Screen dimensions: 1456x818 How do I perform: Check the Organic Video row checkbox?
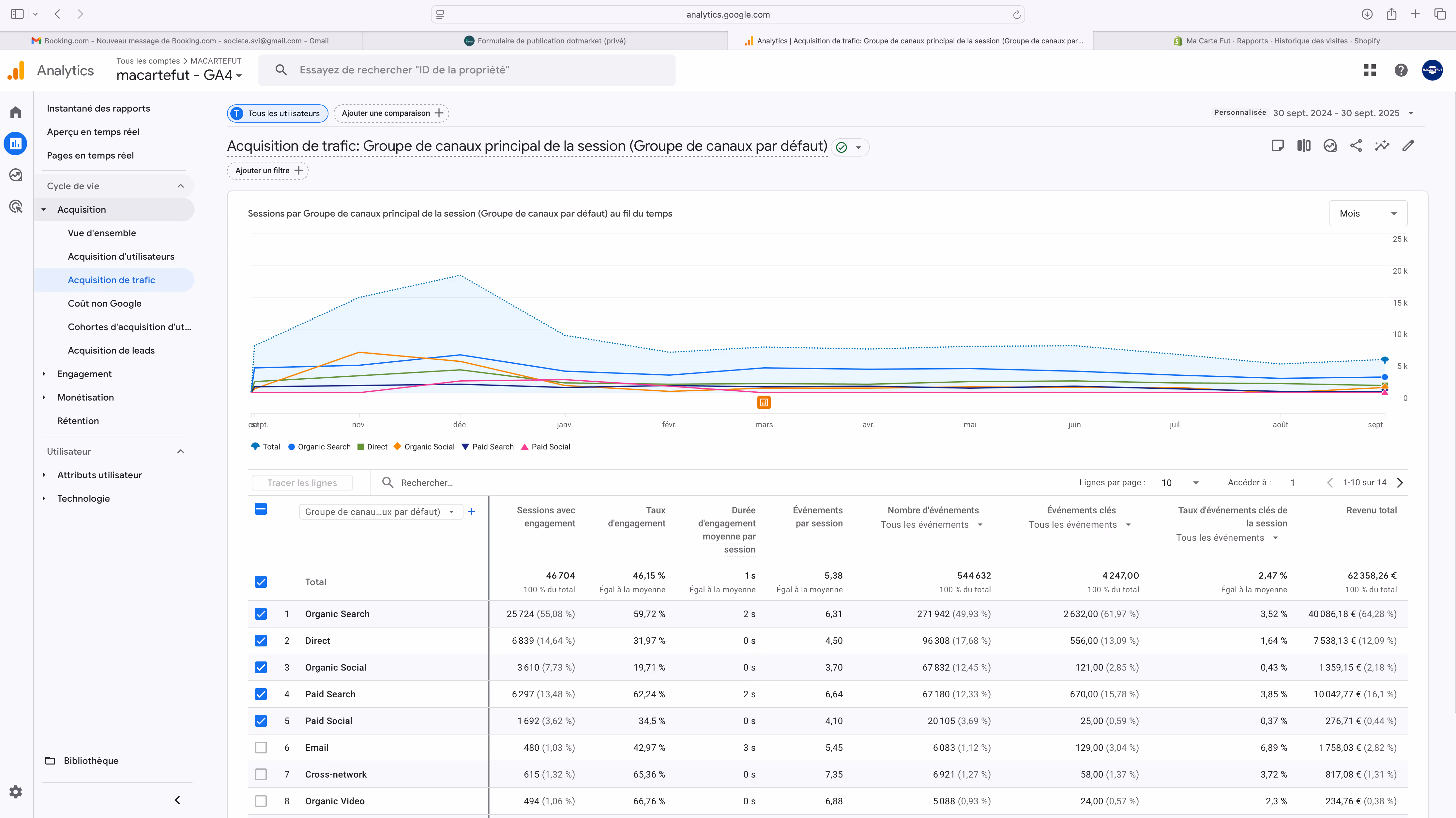point(261,801)
